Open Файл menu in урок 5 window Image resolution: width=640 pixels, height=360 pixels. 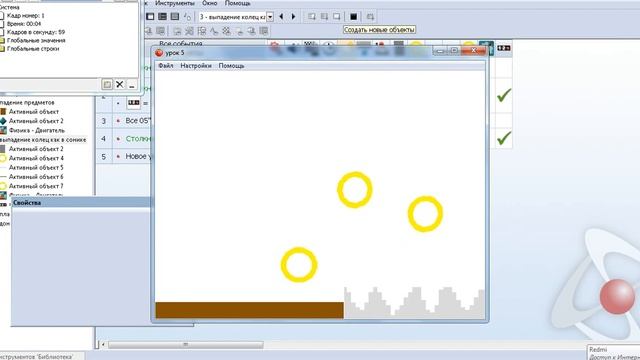tap(166, 66)
